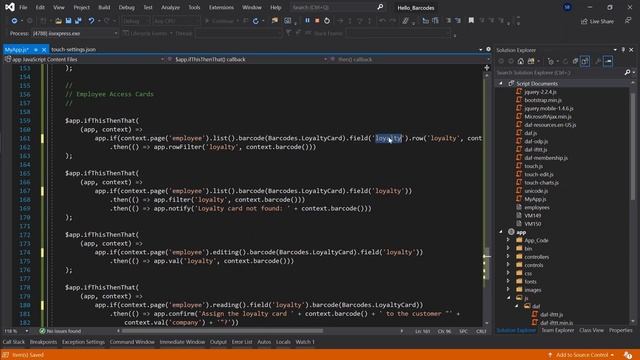The image size is (640, 360).
Task: Select MyApp.js in Script Documents
Action: pos(535,199)
